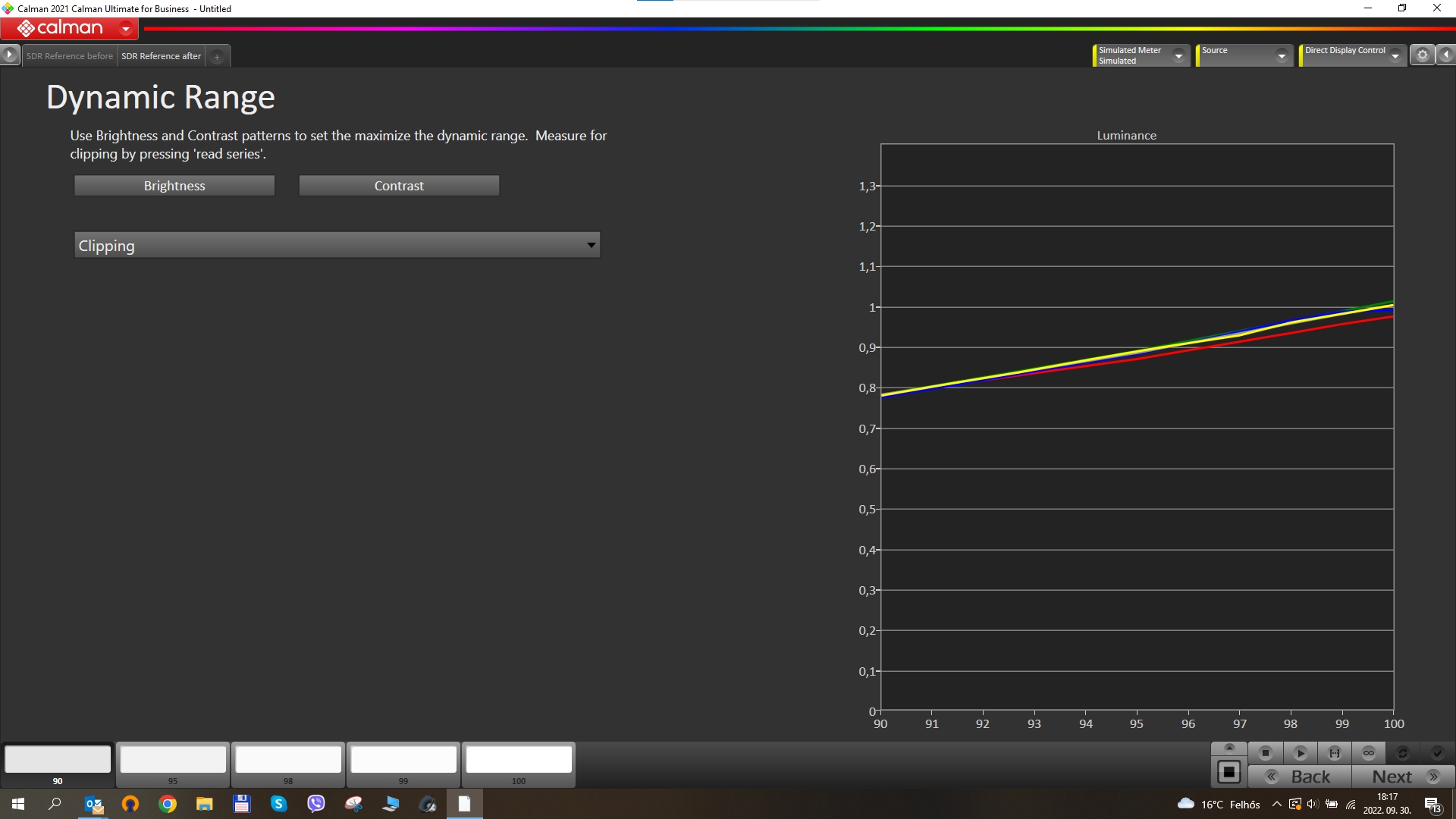This screenshot has height=819, width=1456.
Task: Expand the Clipping combo box
Action: [x=591, y=245]
